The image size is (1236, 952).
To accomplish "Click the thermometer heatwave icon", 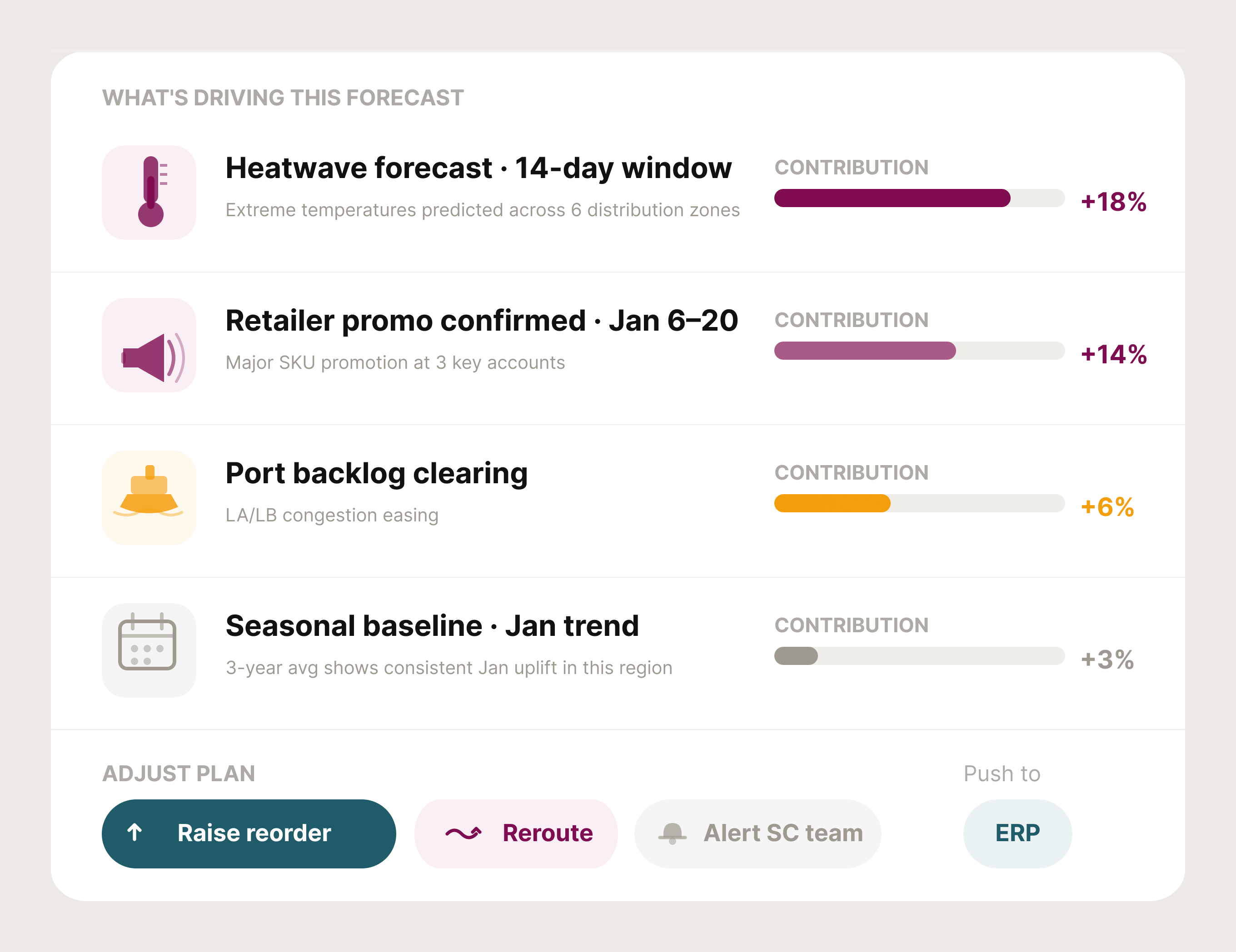I will pos(150,192).
